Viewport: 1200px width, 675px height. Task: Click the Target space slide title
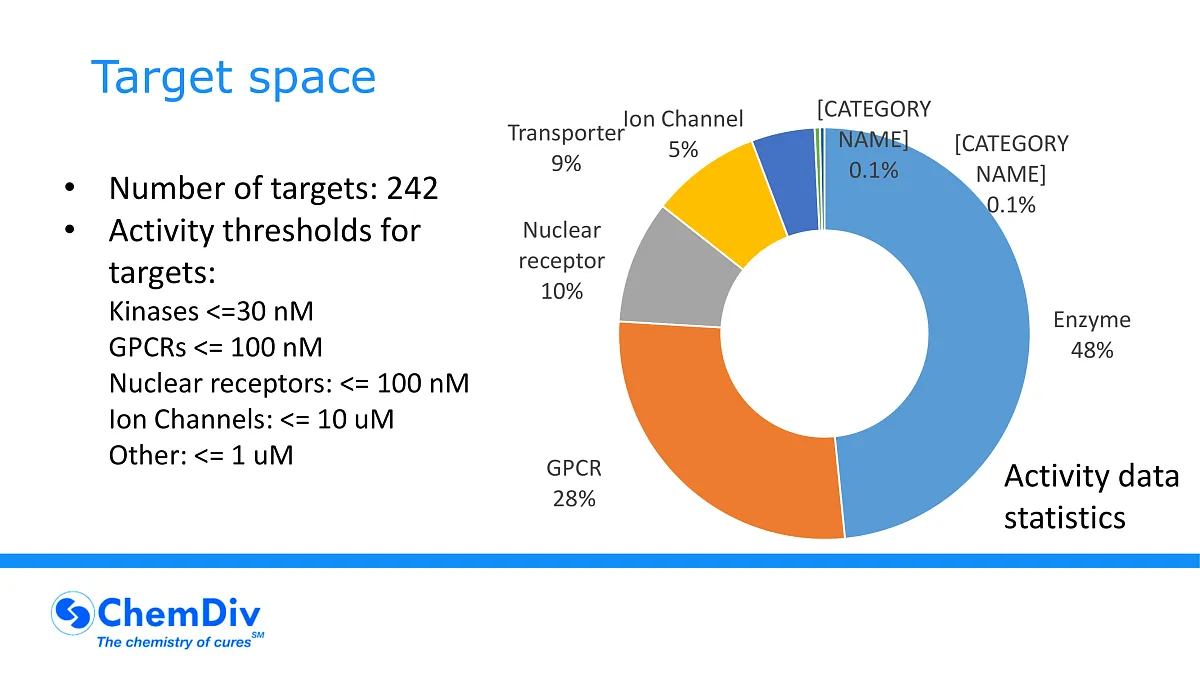coord(233,77)
